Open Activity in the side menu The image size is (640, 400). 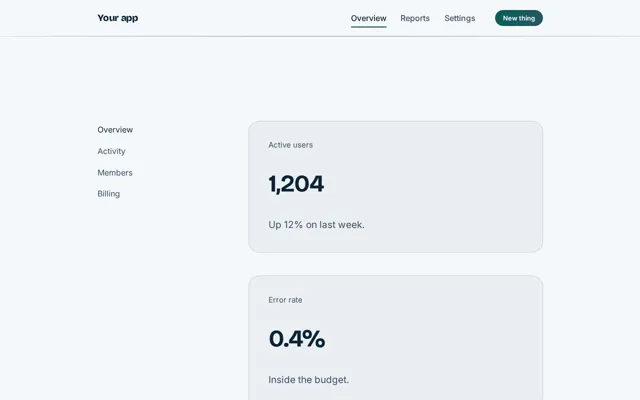point(111,151)
